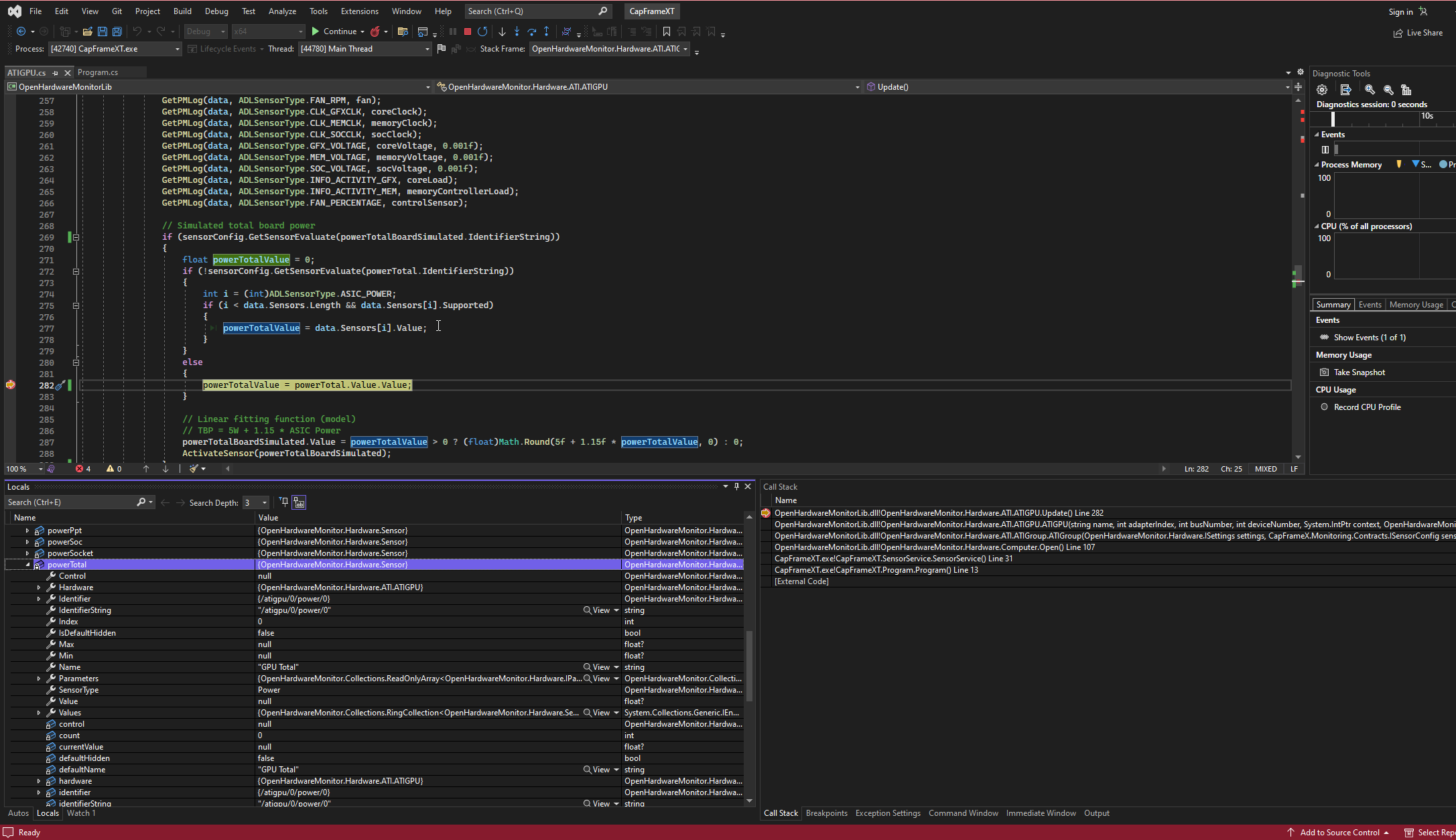
Task: Click Add to Source Control
Action: 1339,833
